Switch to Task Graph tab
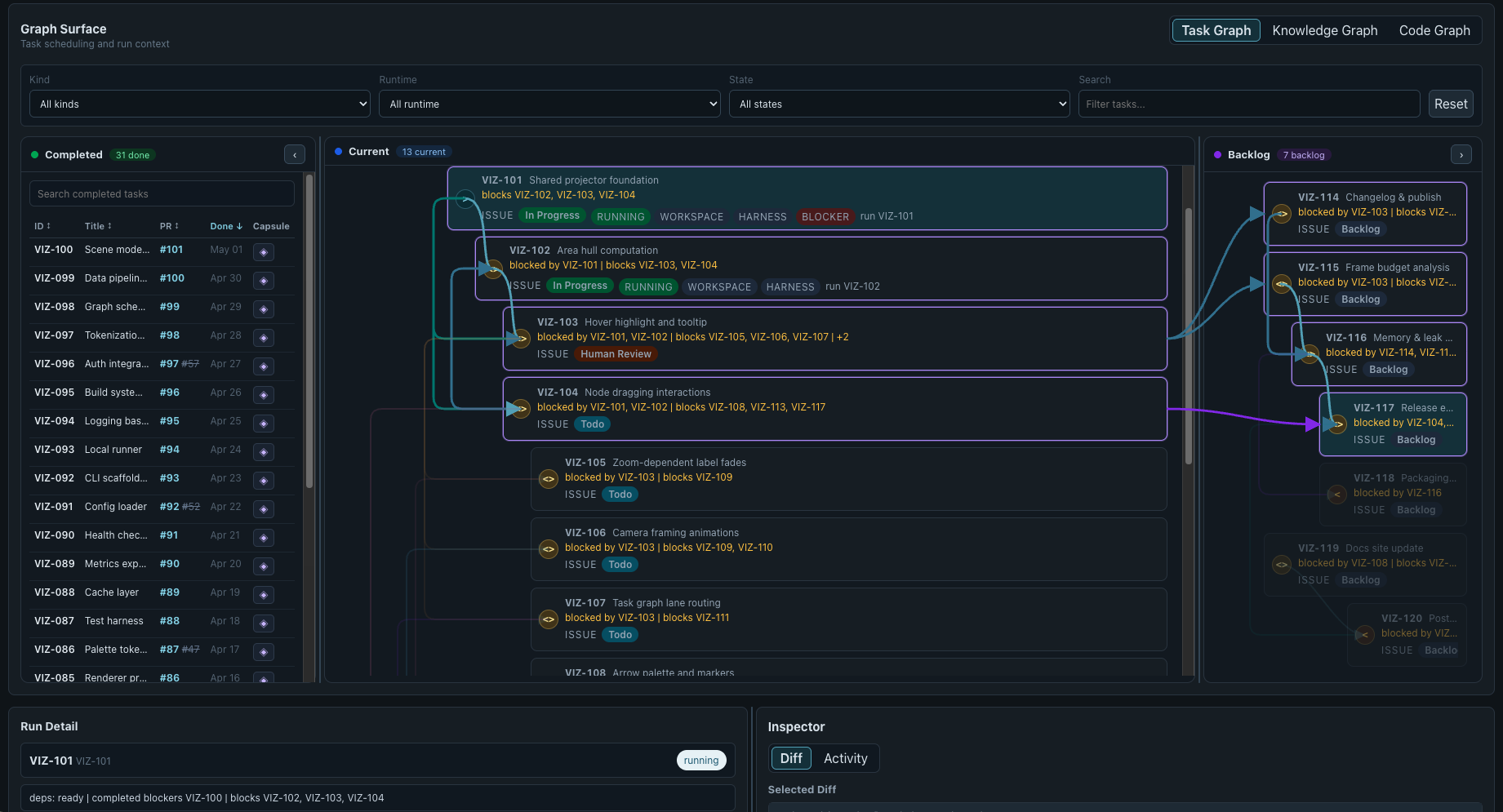1503x812 pixels. [x=1216, y=30]
